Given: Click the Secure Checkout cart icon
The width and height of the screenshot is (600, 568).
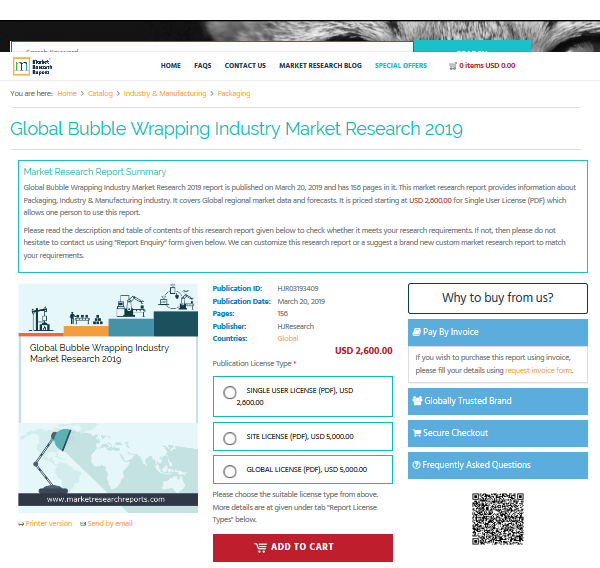Looking at the screenshot, I should pos(417,433).
